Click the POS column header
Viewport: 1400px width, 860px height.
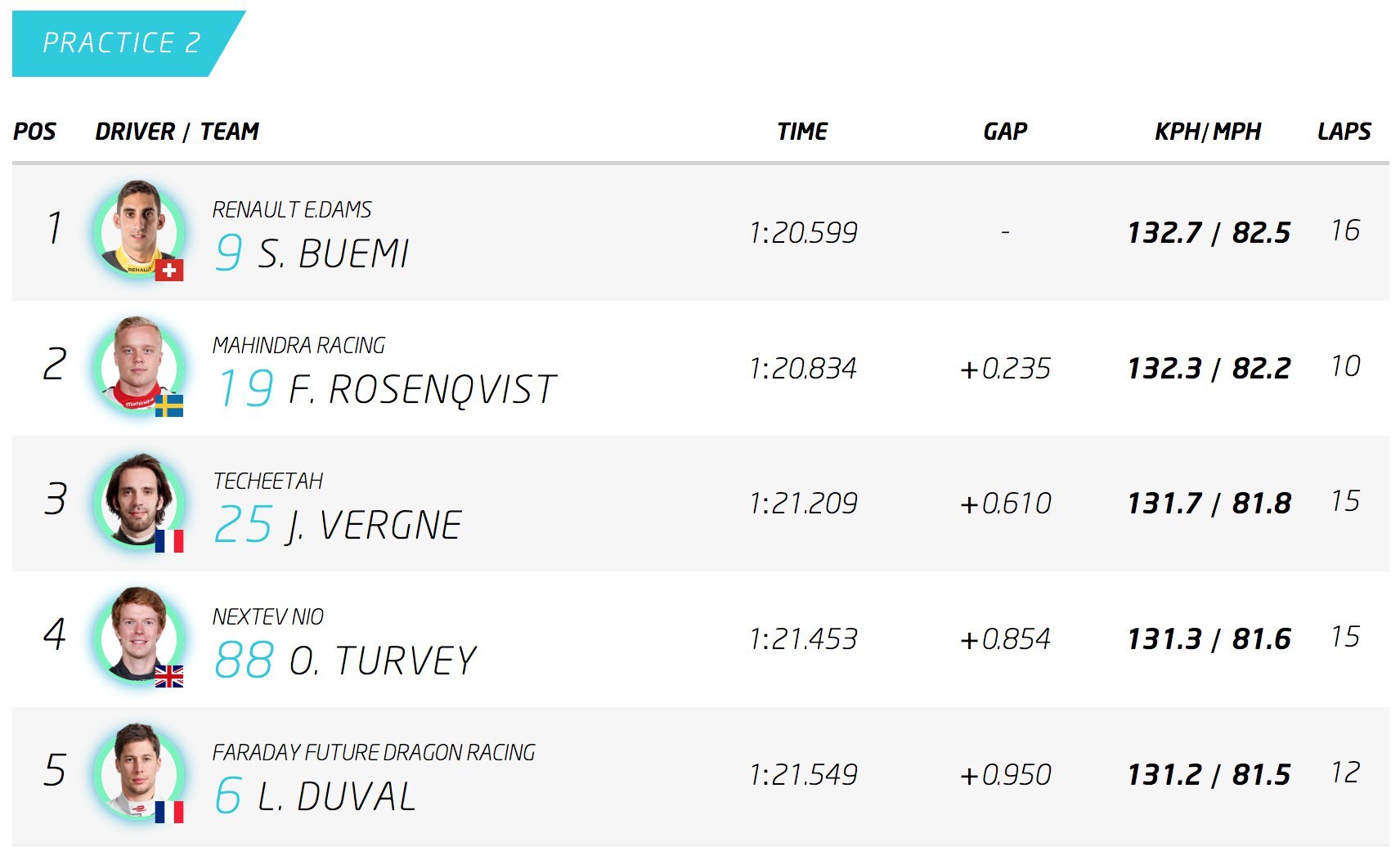34,132
